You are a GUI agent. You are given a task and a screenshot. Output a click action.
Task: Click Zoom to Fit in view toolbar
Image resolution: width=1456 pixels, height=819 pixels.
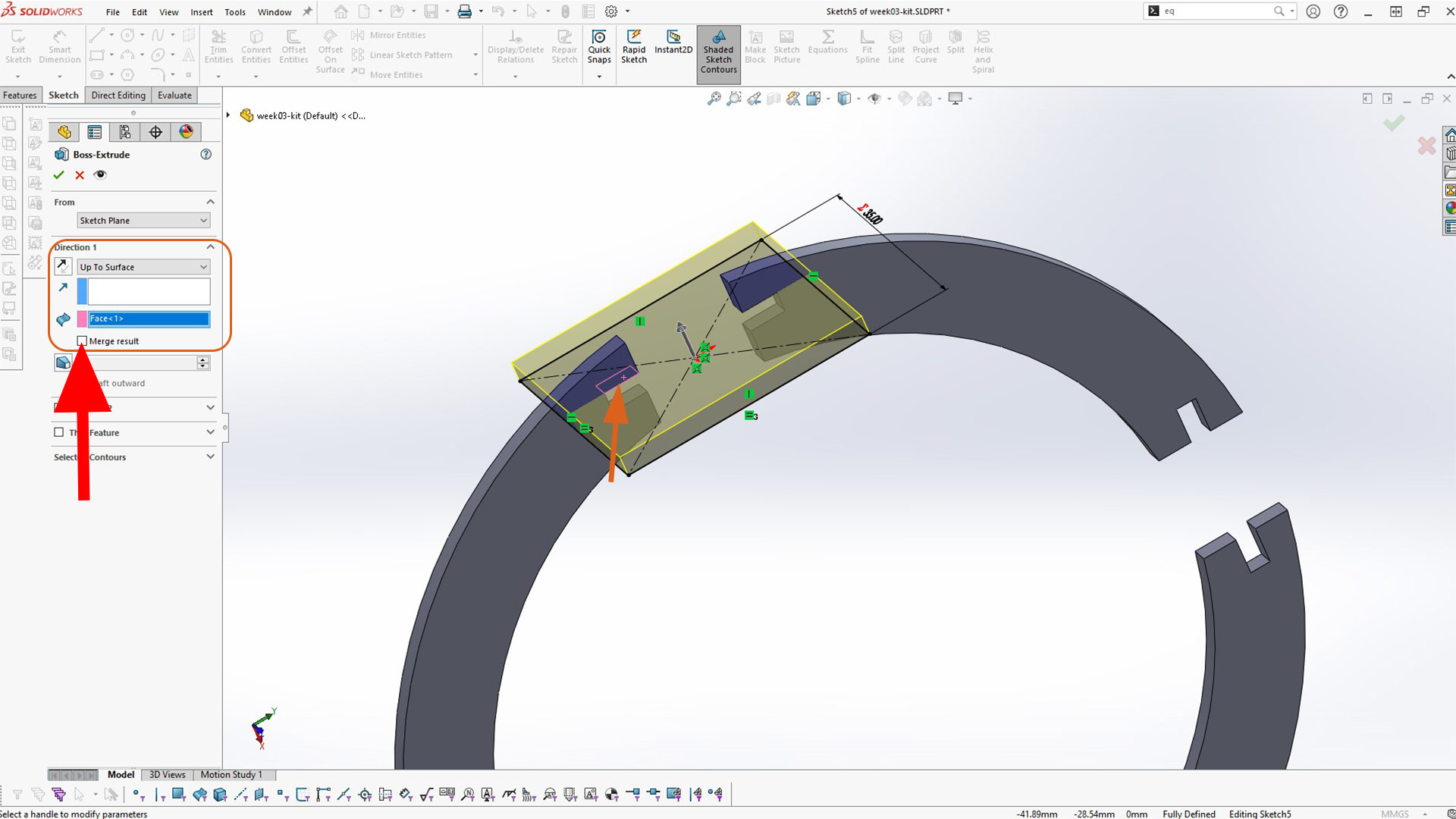pos(714,99)
